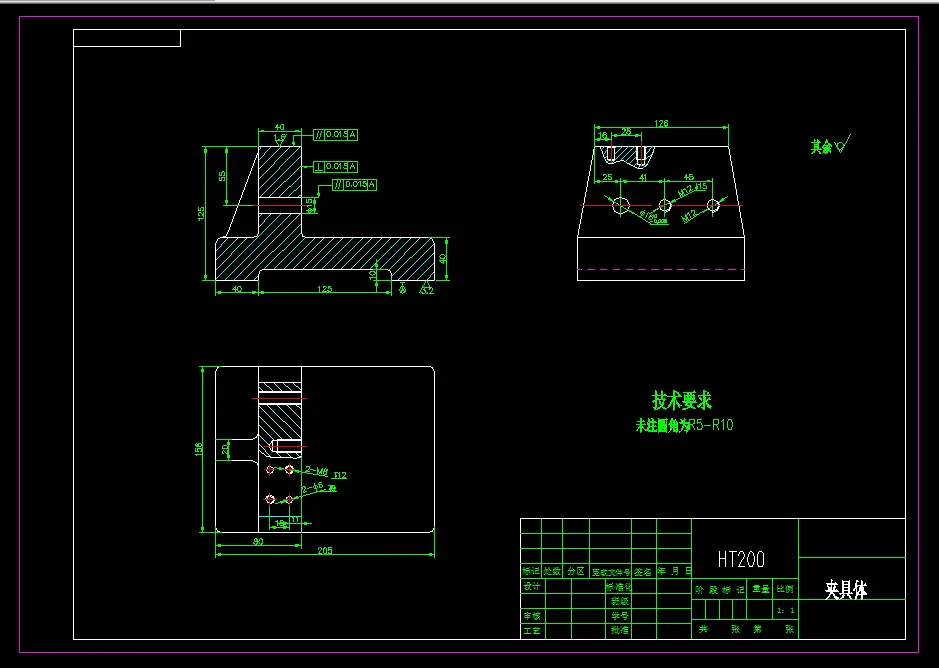
Task: Click the 年 月 日 header cell
Action: 675,572
